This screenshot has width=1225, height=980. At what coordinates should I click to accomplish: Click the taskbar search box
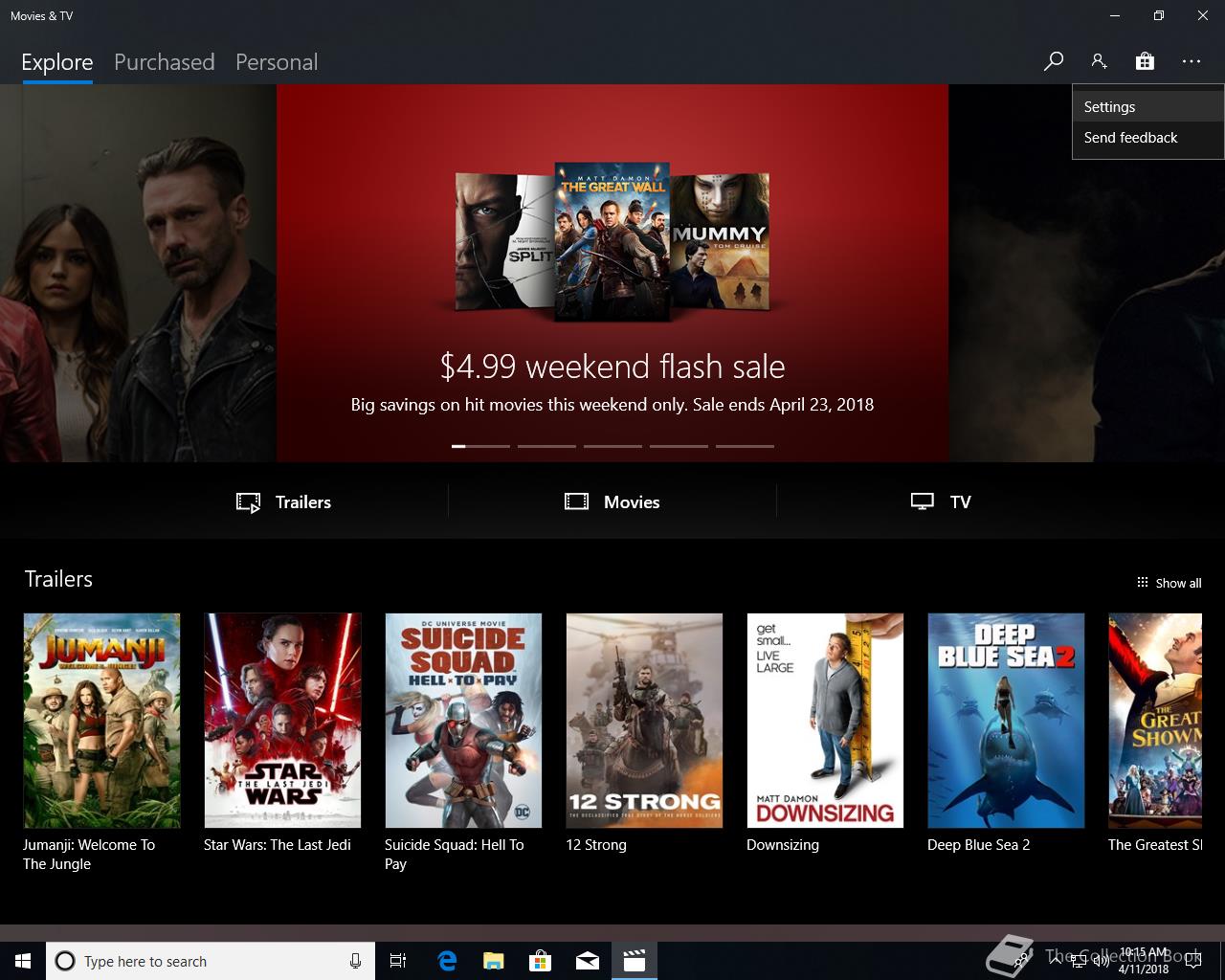click(x=211, y=961)
